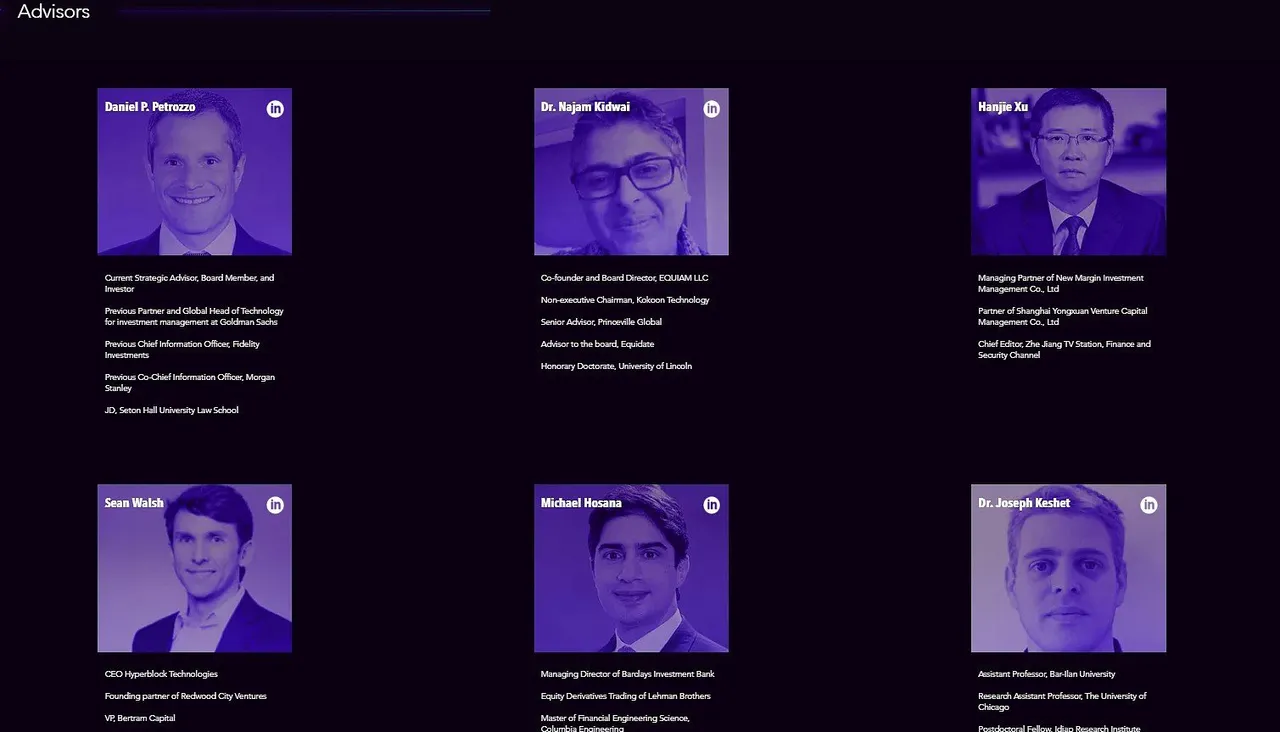Image resolution: width=1280 pixels, height=732 pixels.
Task: Click Dr. Joseph Keshet's portrait photo
Action: (1068, 568)
